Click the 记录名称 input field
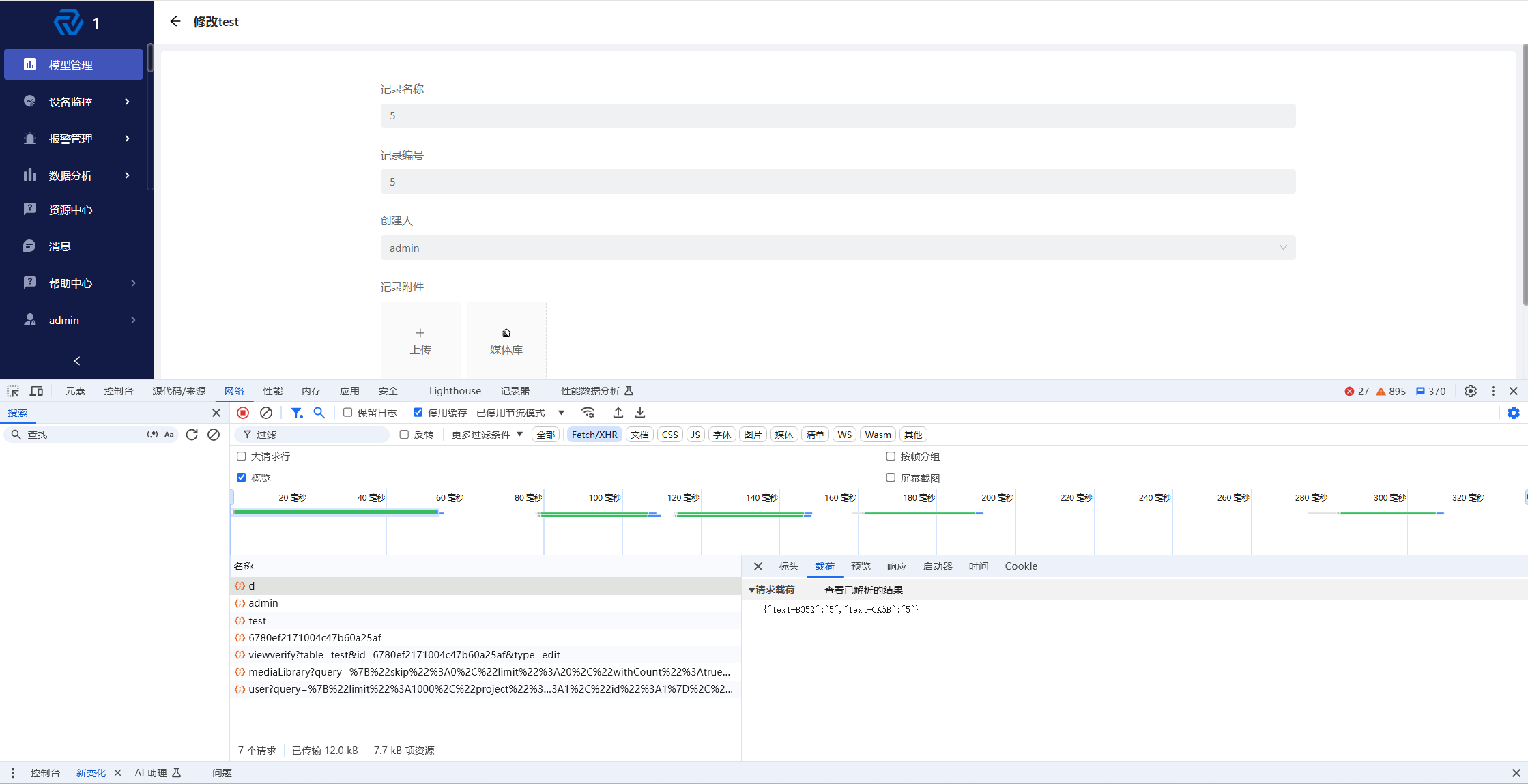 point(837,116)
